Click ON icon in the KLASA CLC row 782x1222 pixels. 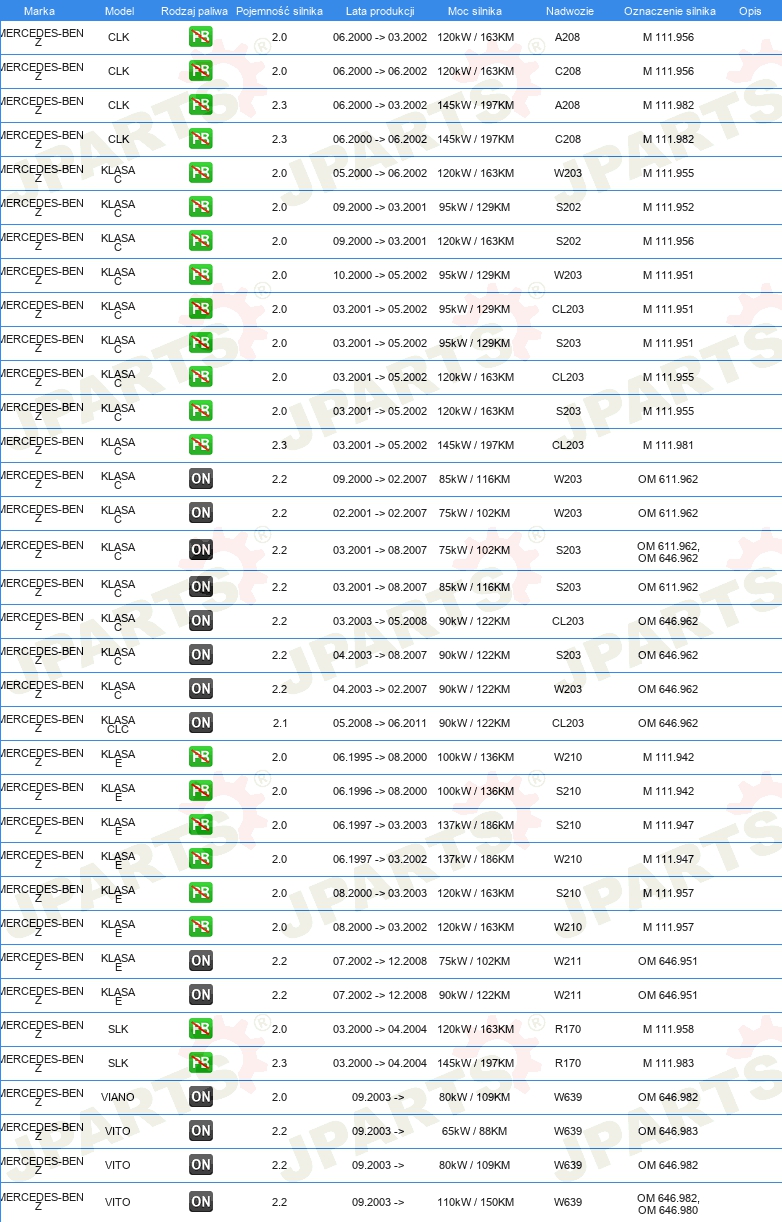[201, 723]
